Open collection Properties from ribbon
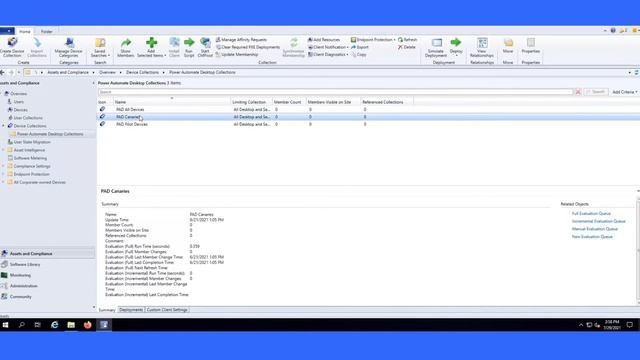This screenshot has width=640, height=360. (531, 45)
